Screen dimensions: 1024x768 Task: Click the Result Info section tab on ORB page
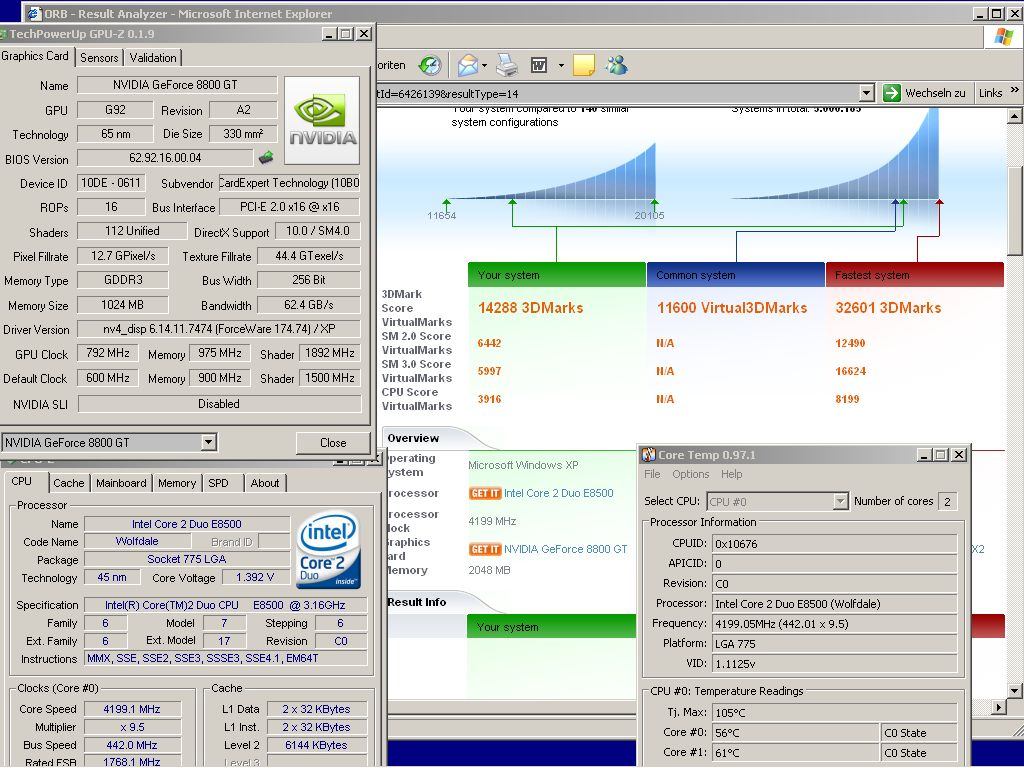click(417, 602)
